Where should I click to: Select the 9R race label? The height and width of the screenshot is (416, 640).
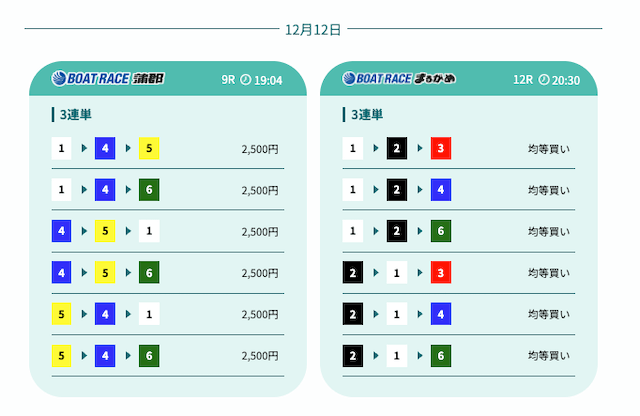227,80
